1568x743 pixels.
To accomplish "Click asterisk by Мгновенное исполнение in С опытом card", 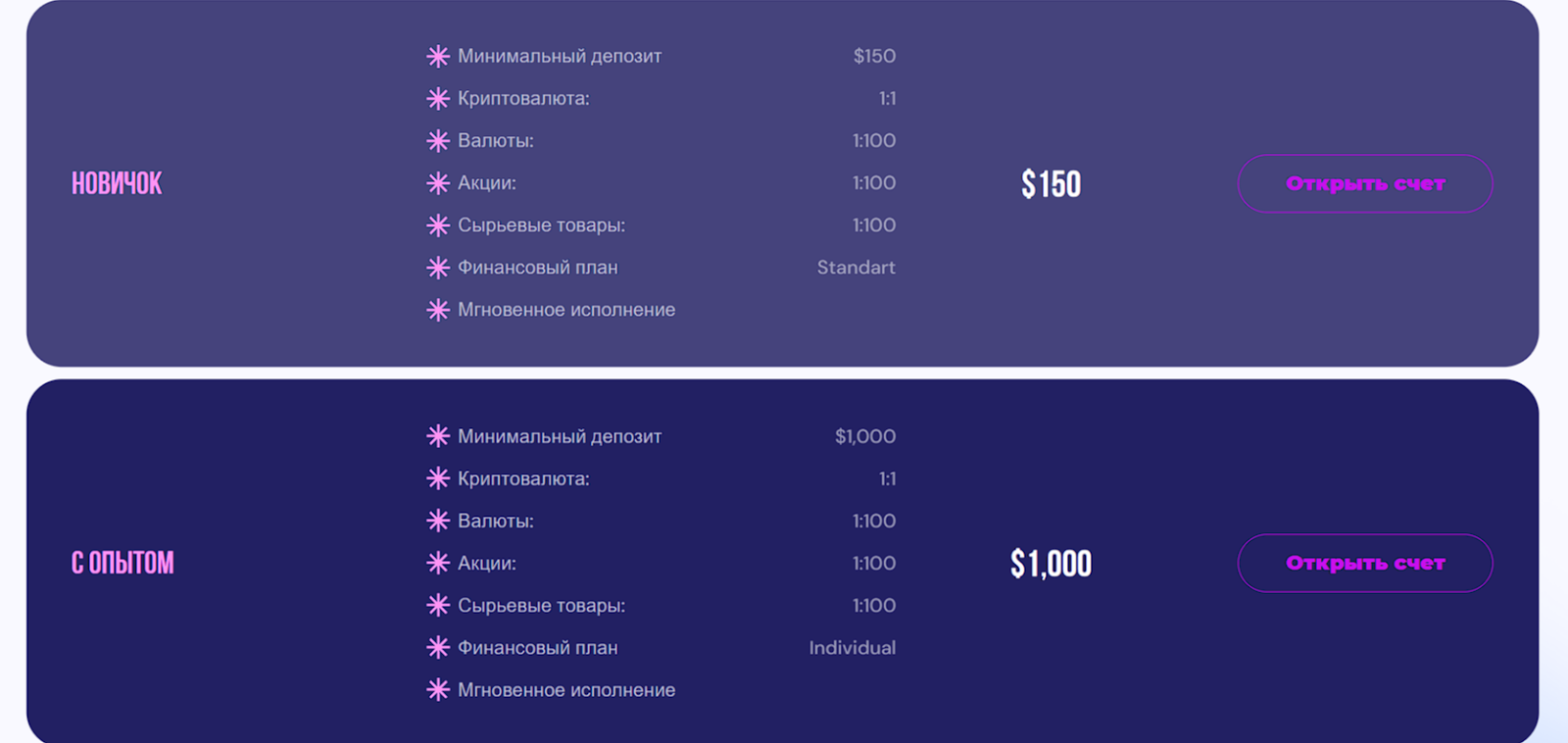I will pos(438,690).
